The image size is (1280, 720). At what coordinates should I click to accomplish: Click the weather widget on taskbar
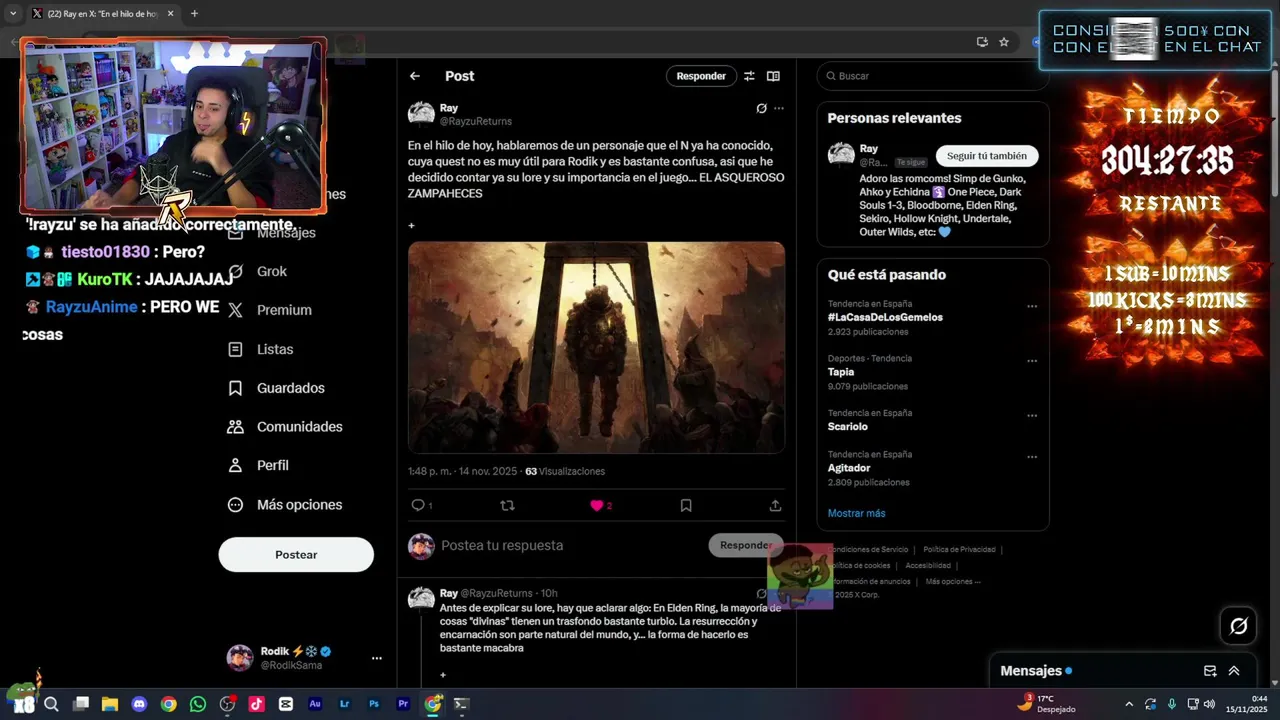1047,703
